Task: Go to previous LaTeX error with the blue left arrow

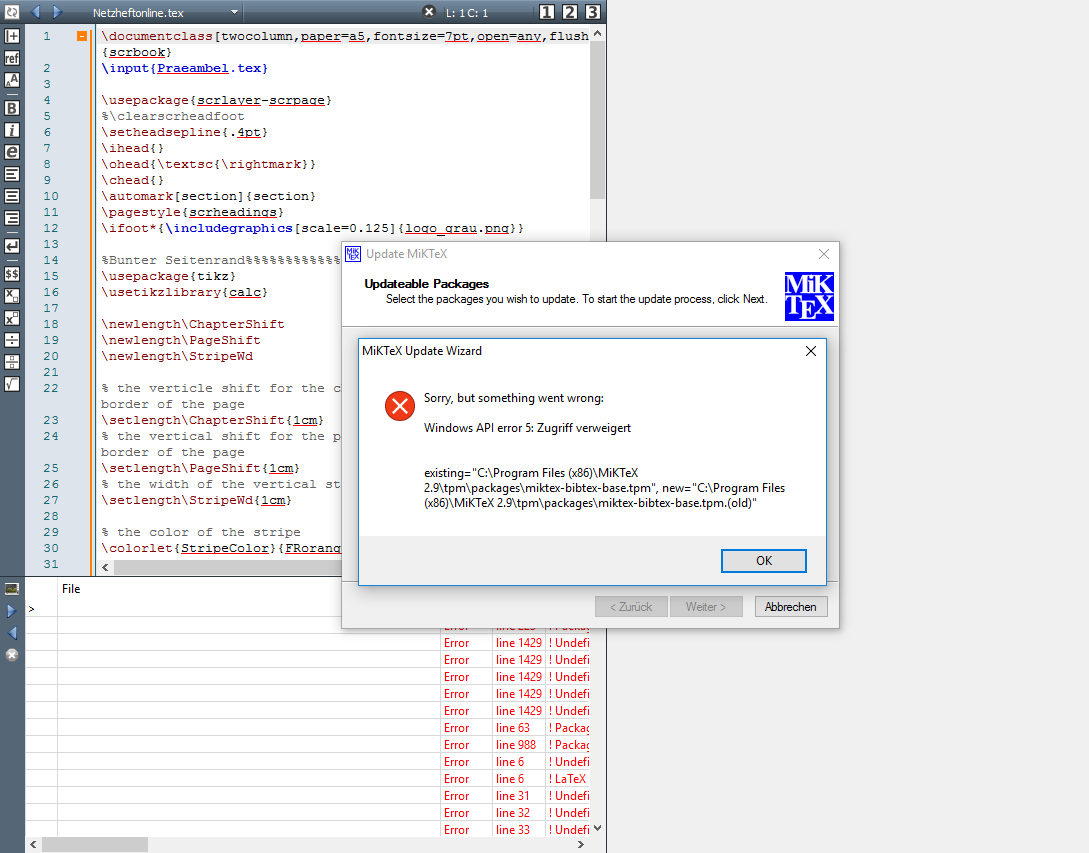Action: pyautogui.click(x=12, y=633)
